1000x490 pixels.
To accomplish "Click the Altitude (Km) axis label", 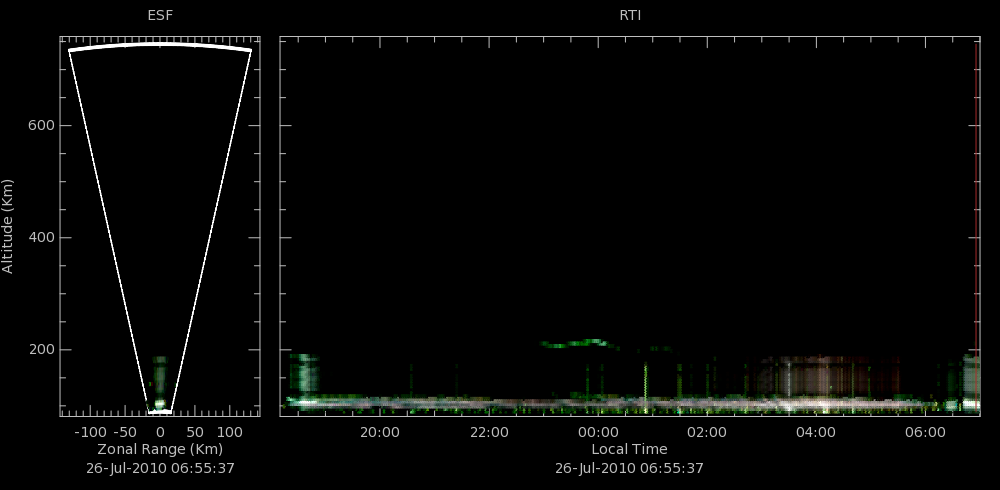I will (x=8, y=226).
